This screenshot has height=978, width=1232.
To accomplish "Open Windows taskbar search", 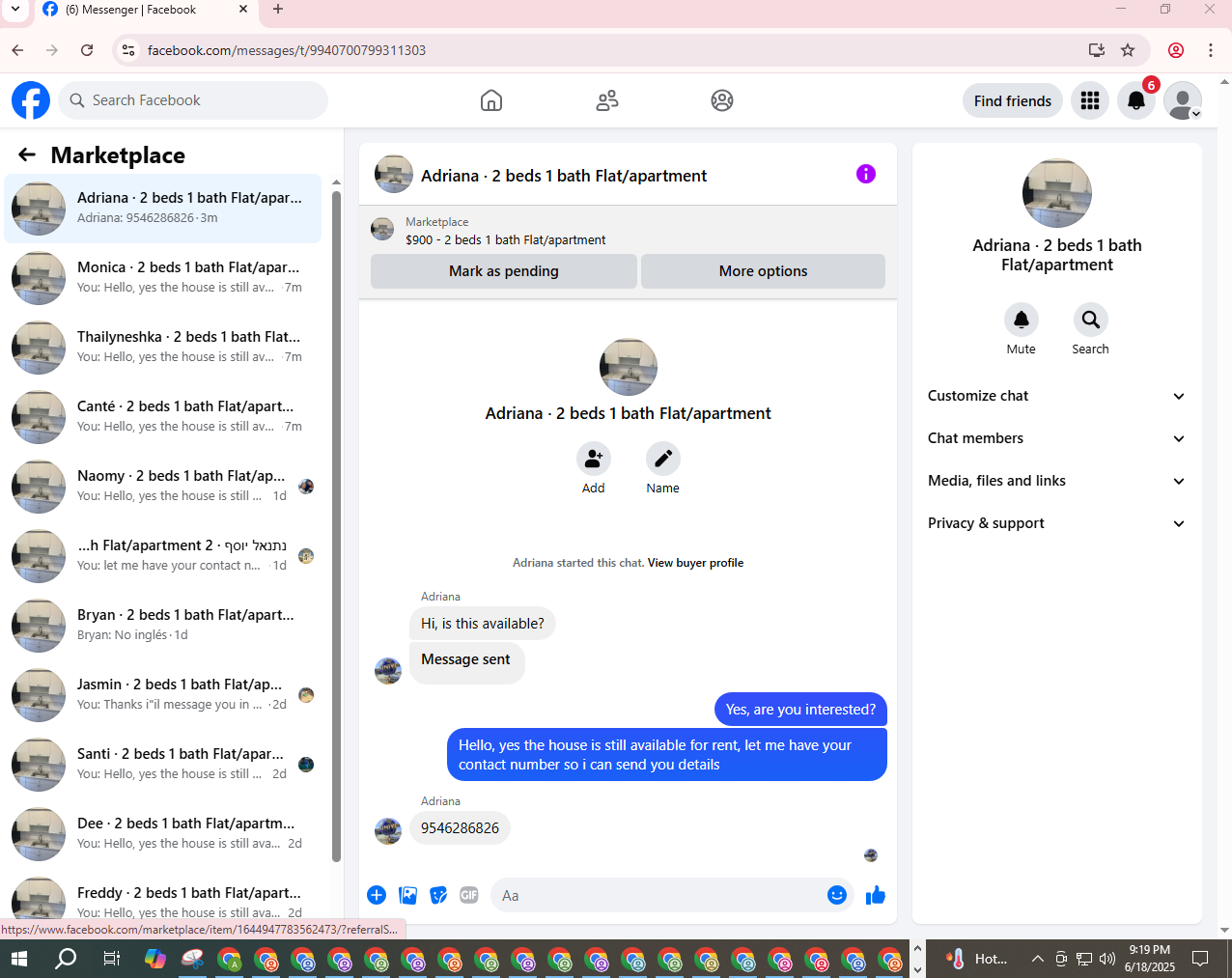I will pyautogui.click(x=66, y=959).
